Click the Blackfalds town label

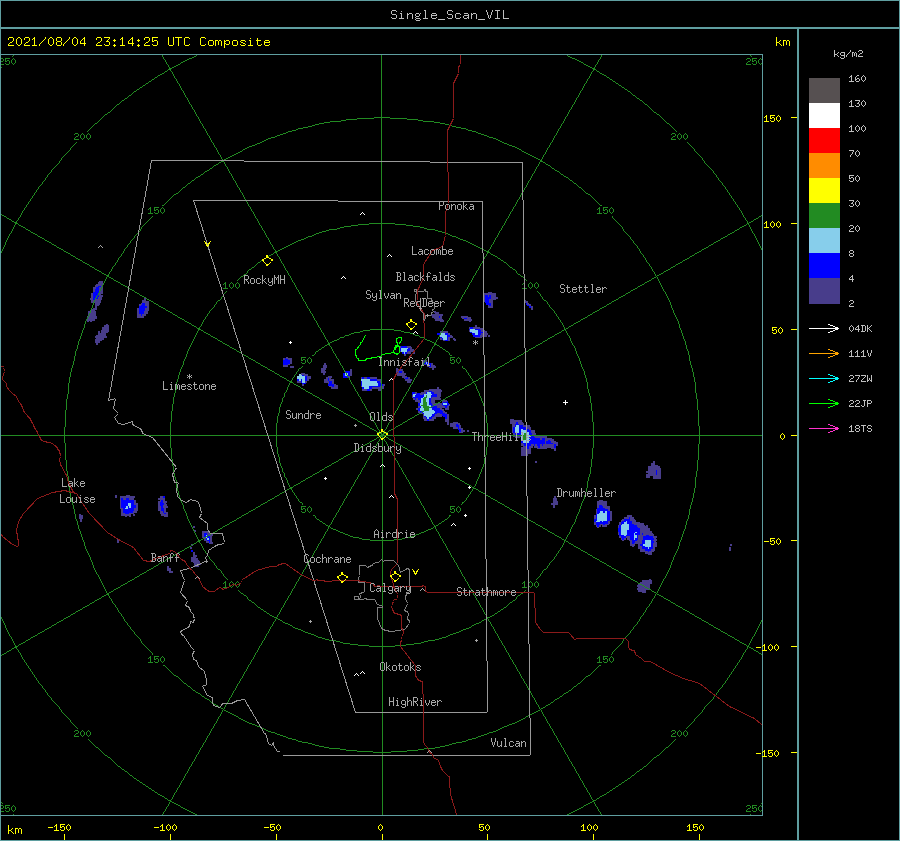pos(425,277)
